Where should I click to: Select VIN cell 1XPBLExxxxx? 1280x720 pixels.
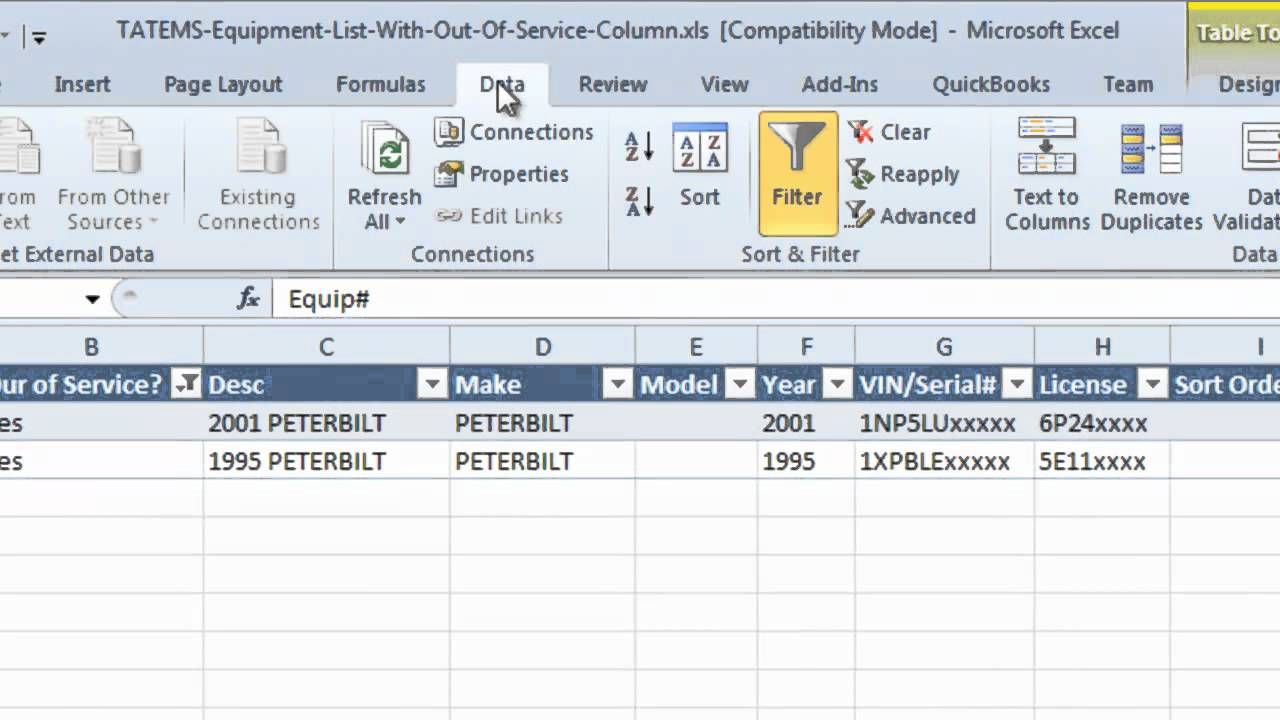tap(944, 461)
